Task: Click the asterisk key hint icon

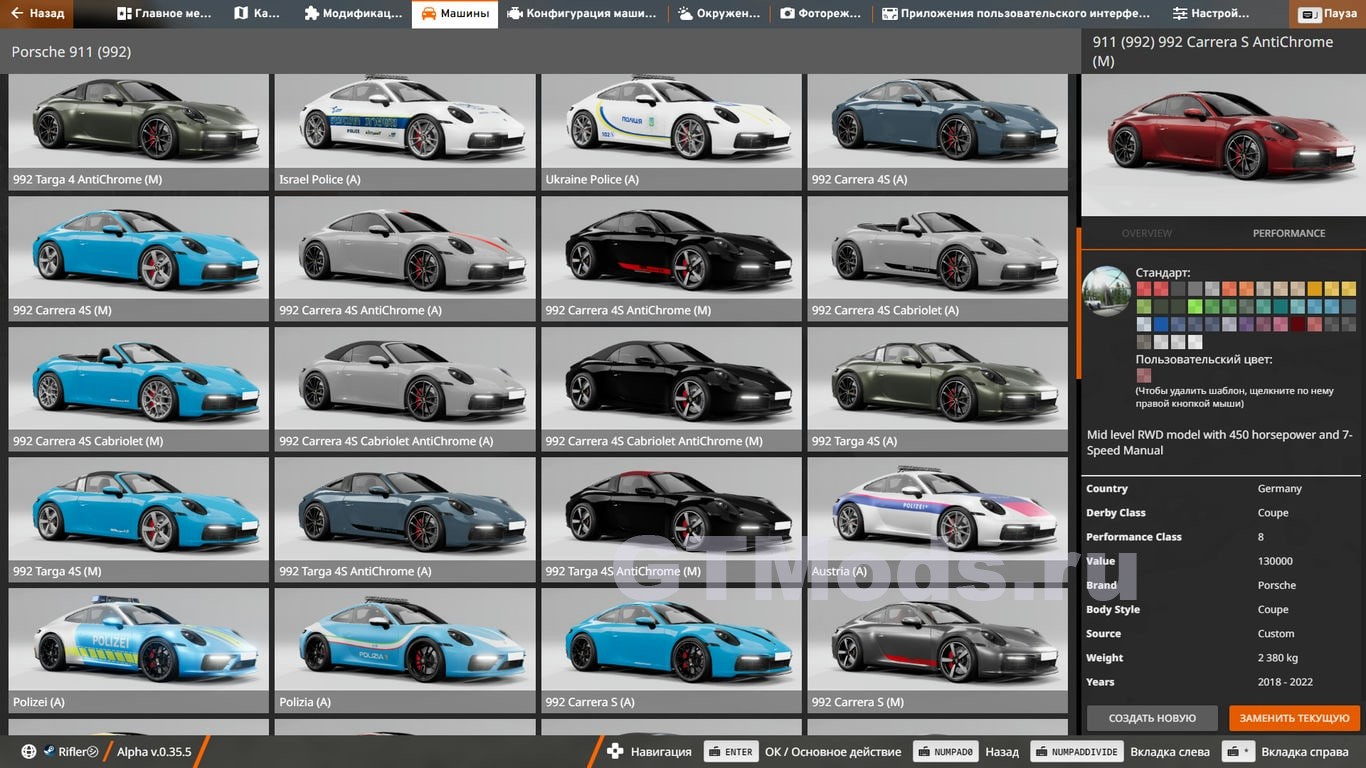Action: coord(1238,752)
